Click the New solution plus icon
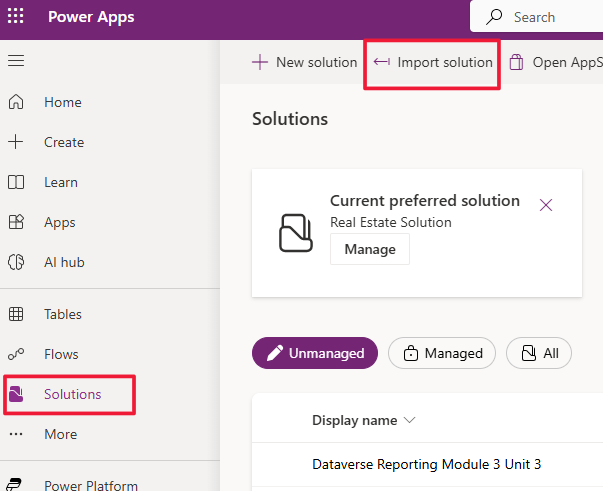 tap(260, 62)
